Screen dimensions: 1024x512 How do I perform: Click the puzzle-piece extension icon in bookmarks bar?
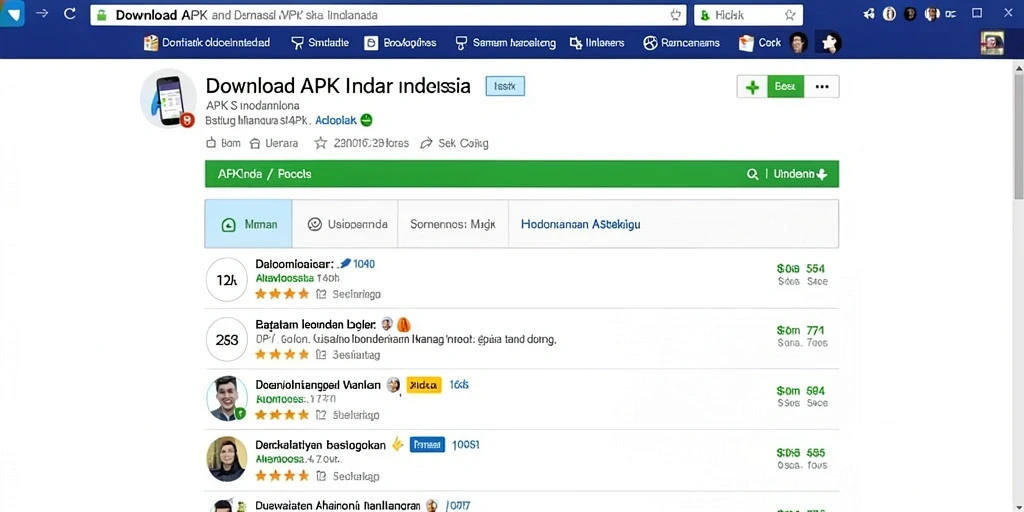pyautogui.click(x=830, y=43)
